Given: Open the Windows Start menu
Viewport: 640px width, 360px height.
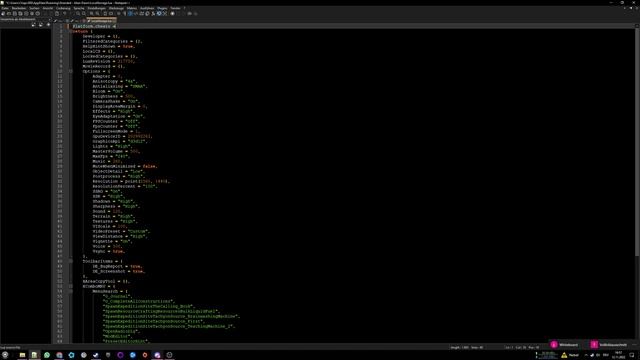Looking at the screenshot, I should click(x=5, y=355).
